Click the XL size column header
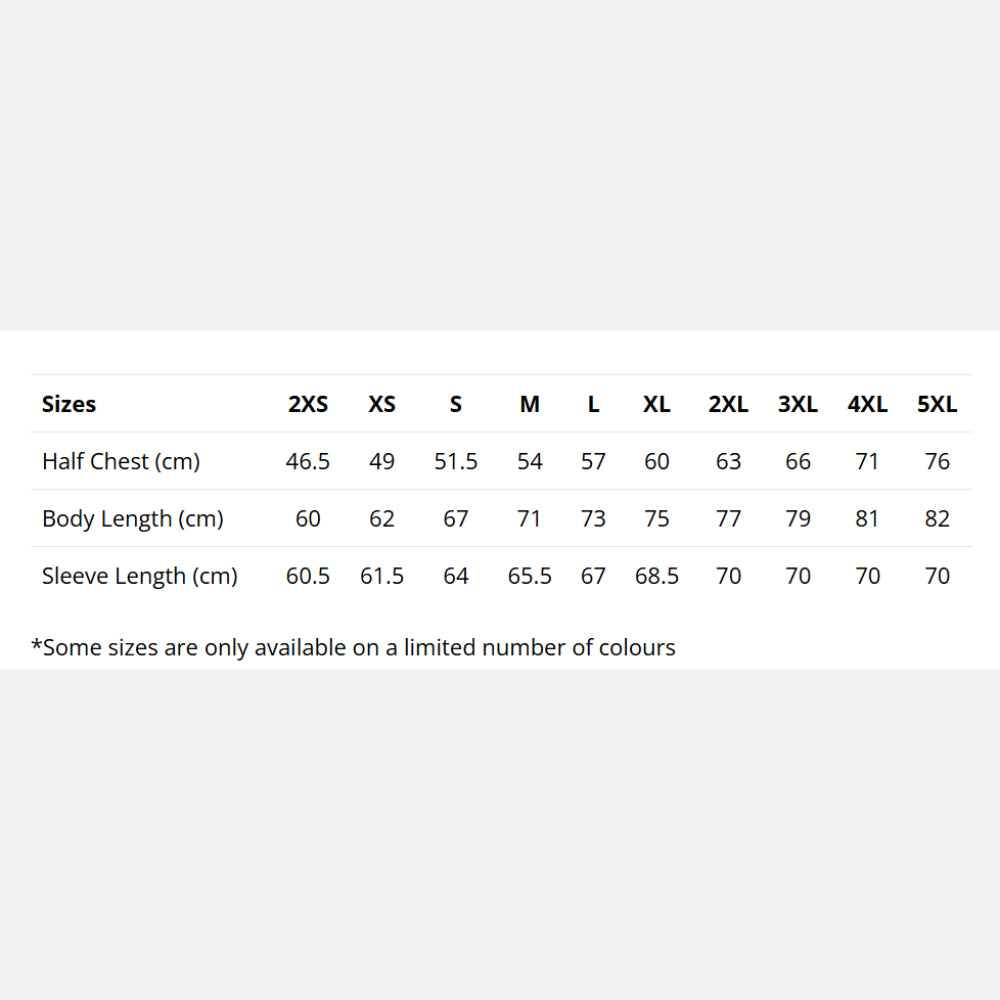The image size is (1000, 1000). (657, 404)
